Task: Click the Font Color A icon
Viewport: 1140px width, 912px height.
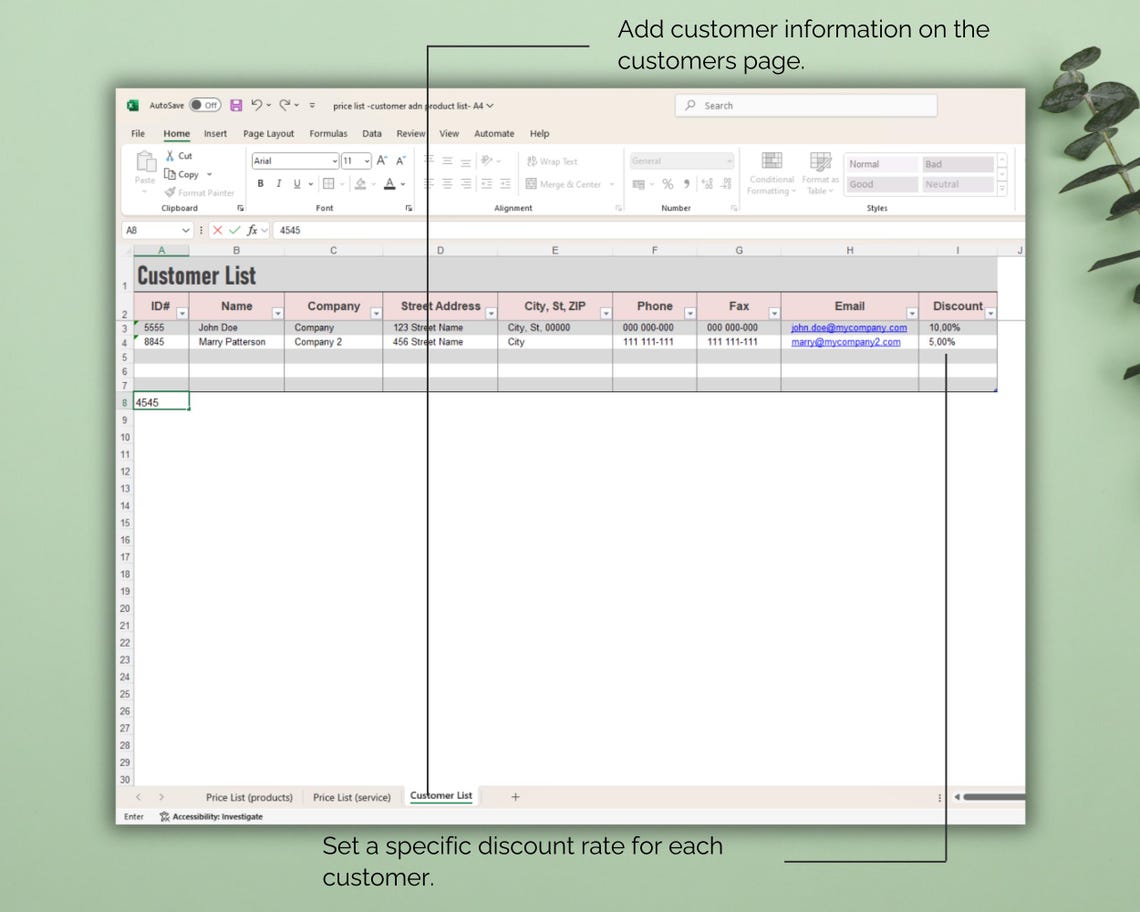Action: 390,184
